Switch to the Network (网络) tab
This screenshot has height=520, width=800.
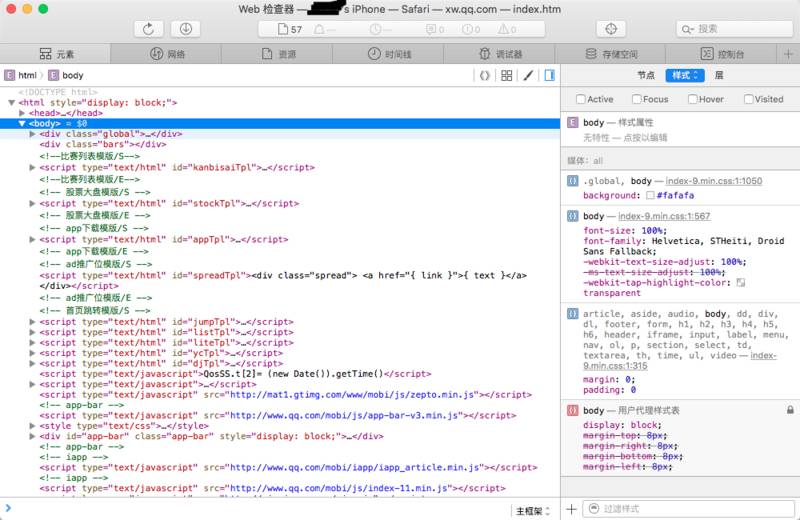(x=166, y=54)
